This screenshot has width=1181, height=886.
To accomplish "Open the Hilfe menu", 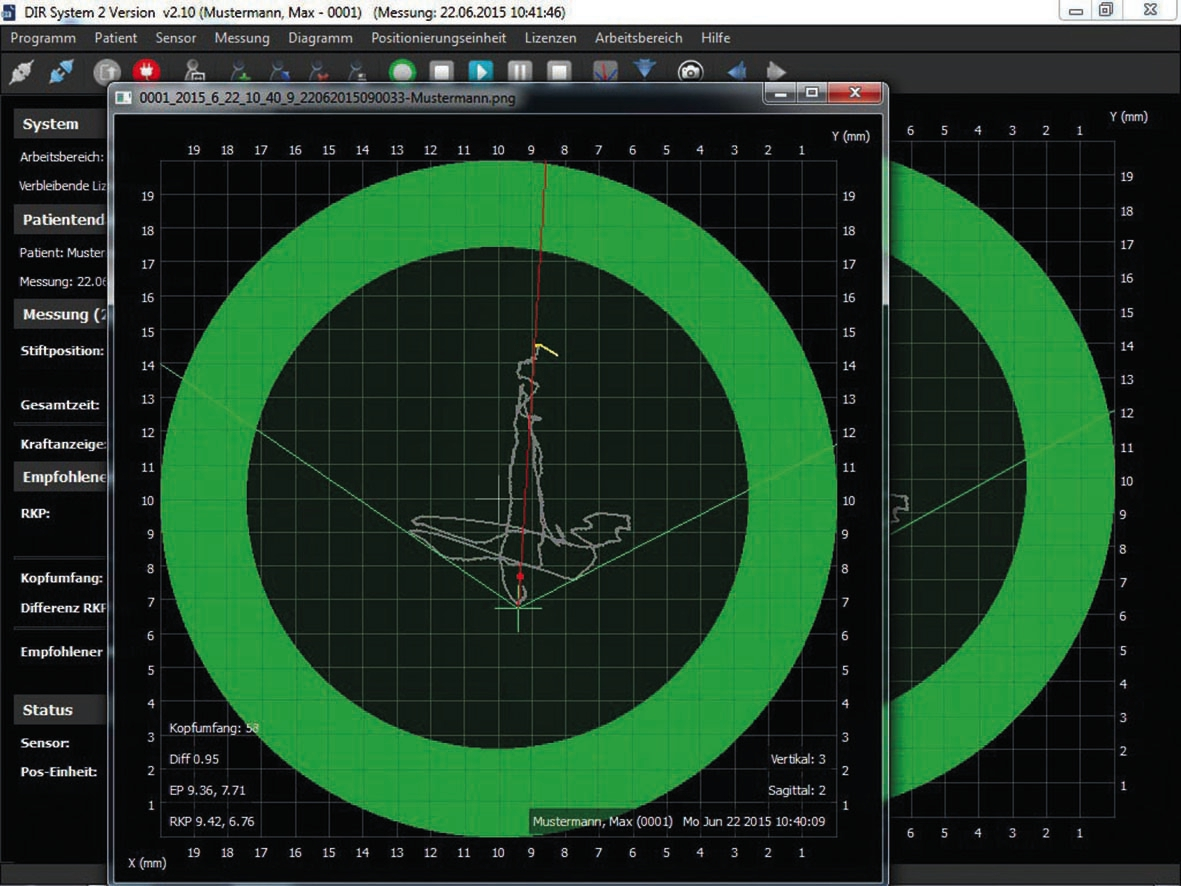I will pyautogui.click(x=716, y=38).
